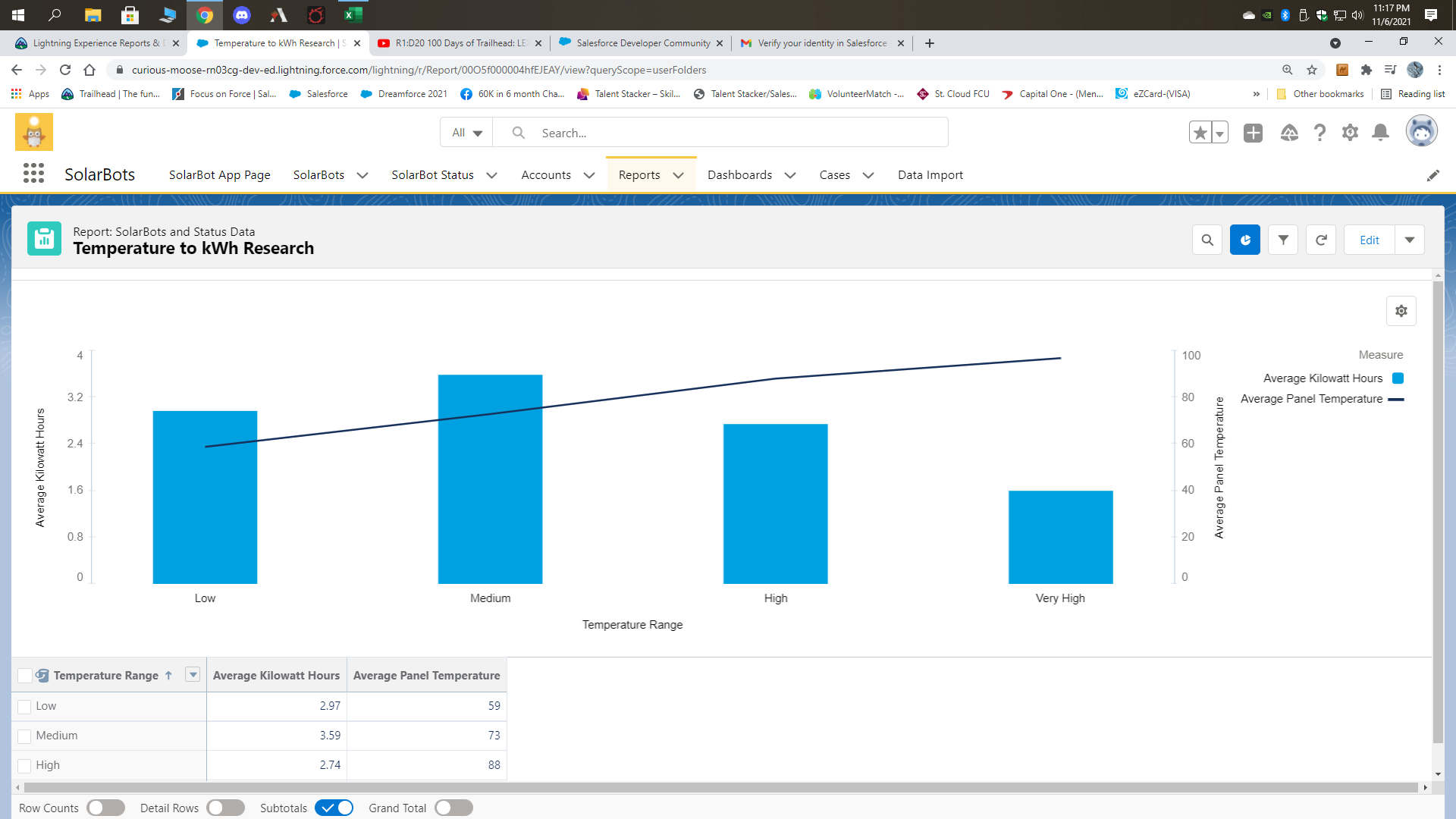1456x819 pixels.
Task: Expand the dropdown next to Edit
Action: 1410,240
